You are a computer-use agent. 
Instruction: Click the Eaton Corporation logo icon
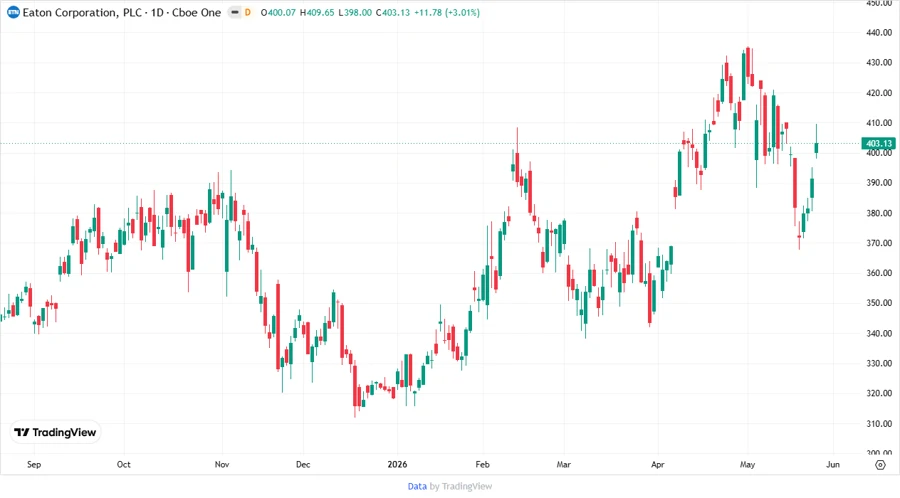tap(13, 12)
